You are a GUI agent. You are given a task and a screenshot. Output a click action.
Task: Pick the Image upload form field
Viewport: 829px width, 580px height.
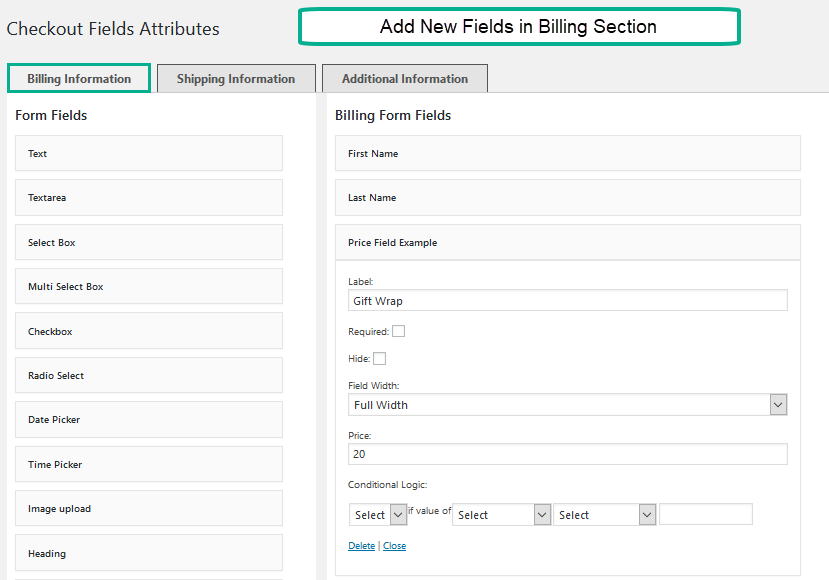point(149,509)
